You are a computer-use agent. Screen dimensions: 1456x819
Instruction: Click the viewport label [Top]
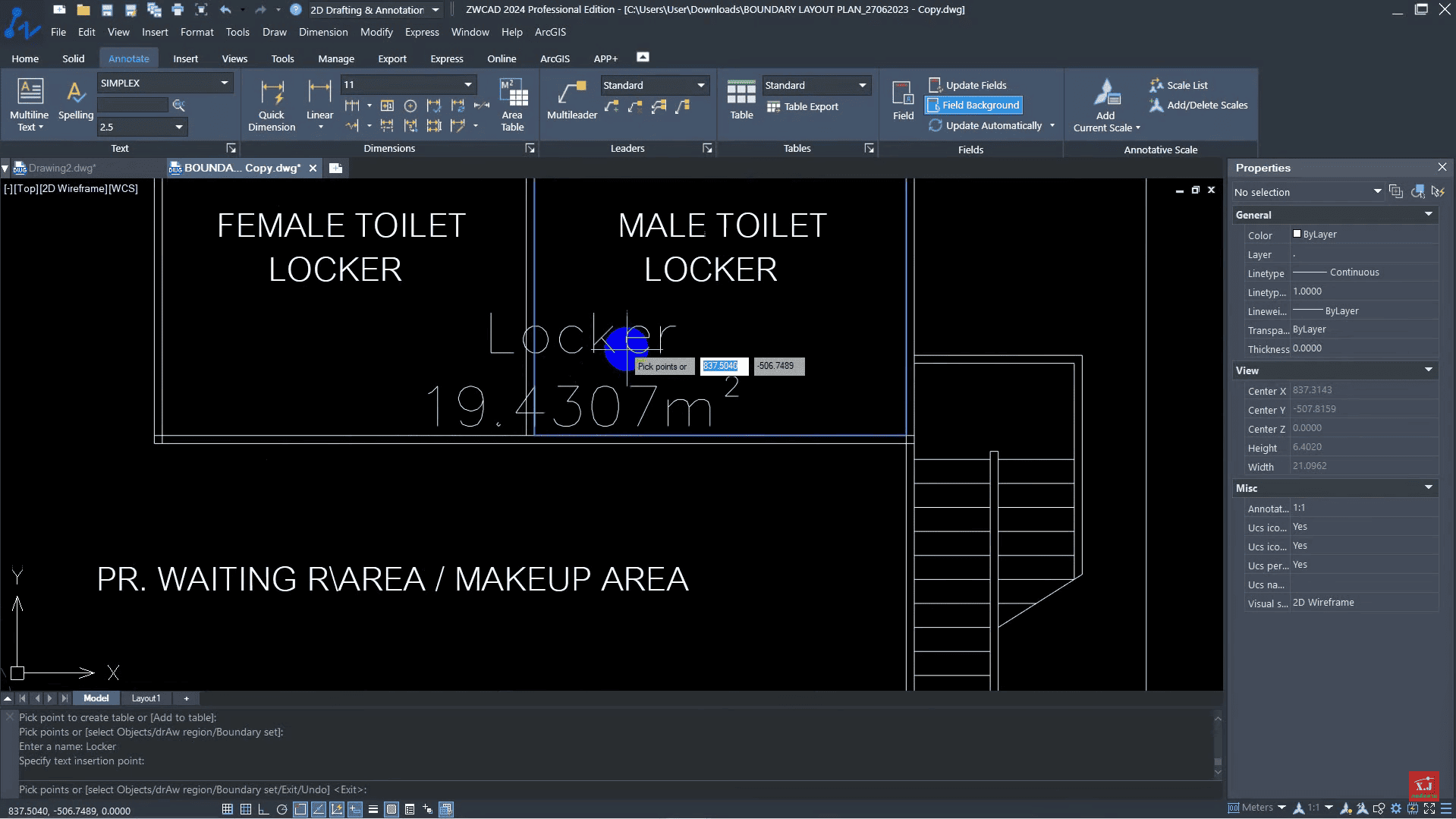pyautogui.click(x=27, y=188)
